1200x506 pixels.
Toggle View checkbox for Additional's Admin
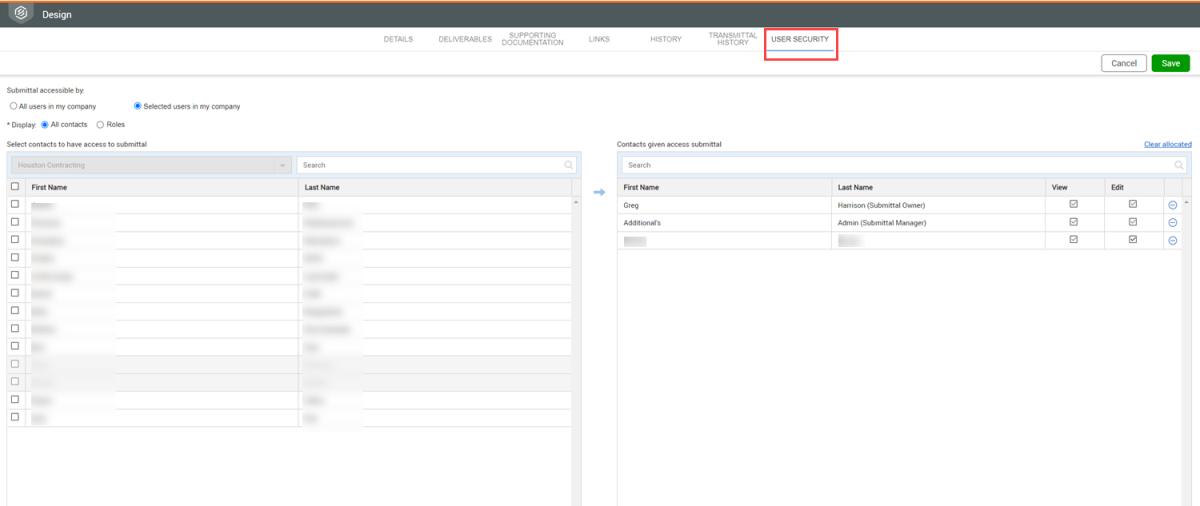[x=1073, y=222]
